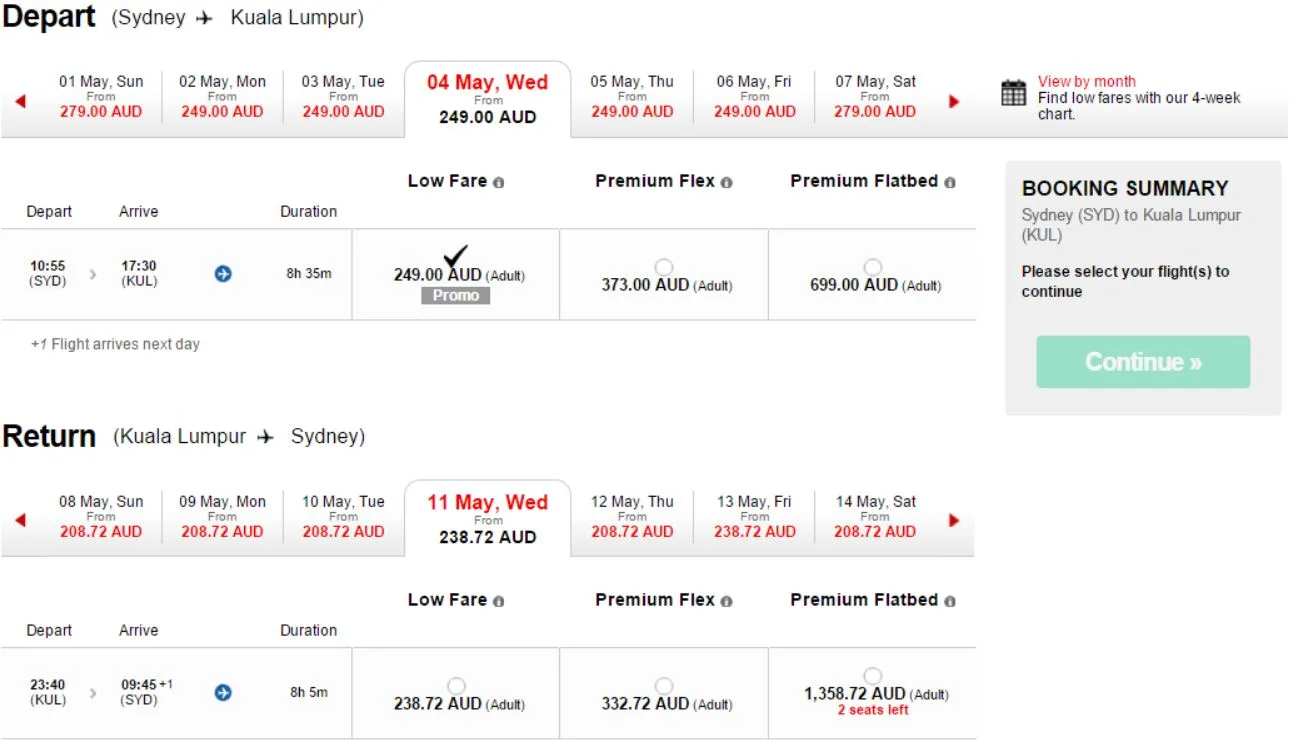
Task: Click next dates arrow in Return section
Action: click(x=954, y=520)
